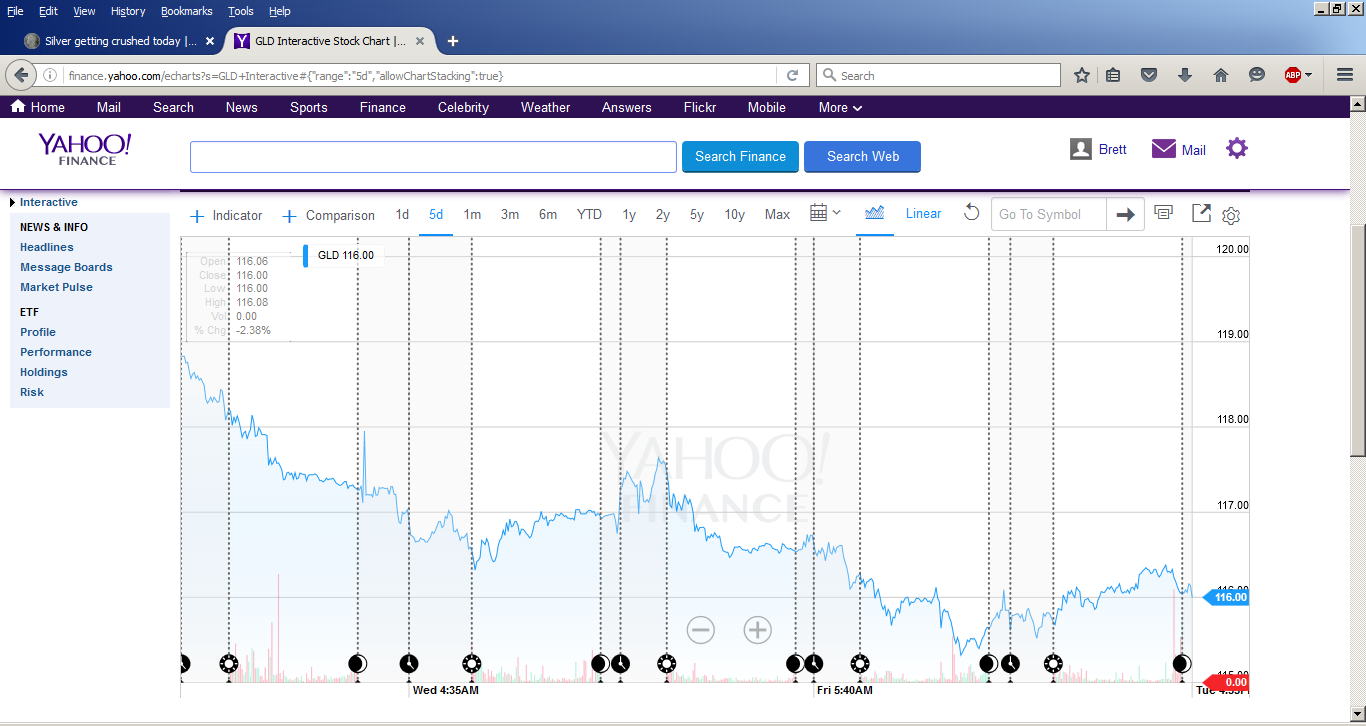Open the chart settings gear

tap(1231, 216)
